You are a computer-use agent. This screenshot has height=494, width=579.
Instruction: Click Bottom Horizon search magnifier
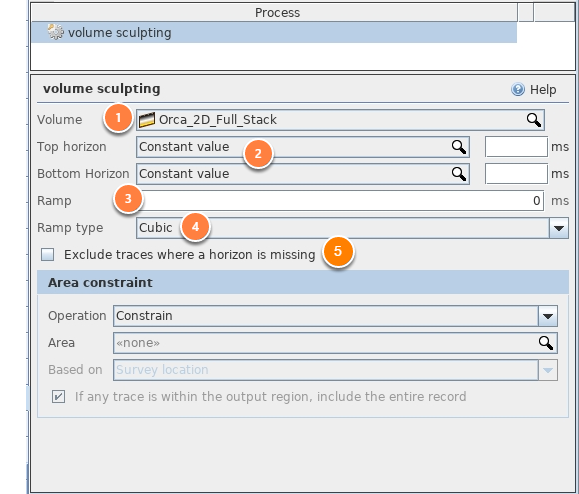click(x=459, y=174)
